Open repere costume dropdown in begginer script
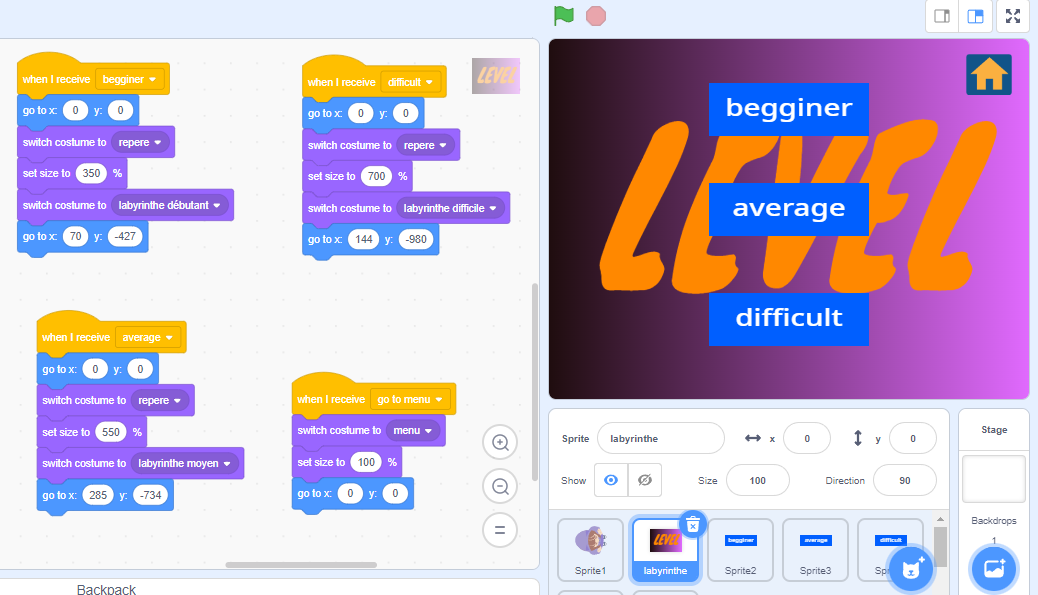Viewport: 1038px width, 595px height. point(140,142)
